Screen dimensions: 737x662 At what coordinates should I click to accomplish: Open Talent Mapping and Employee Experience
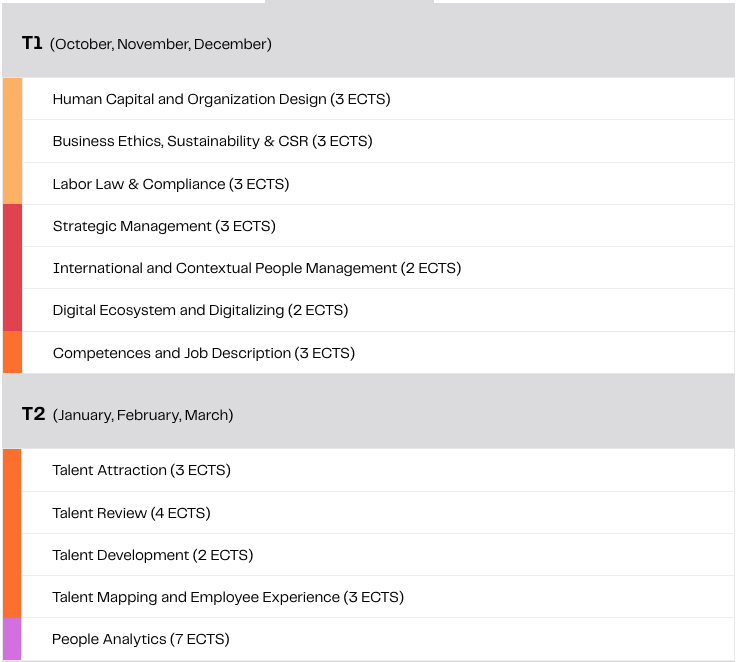[227, 597]
